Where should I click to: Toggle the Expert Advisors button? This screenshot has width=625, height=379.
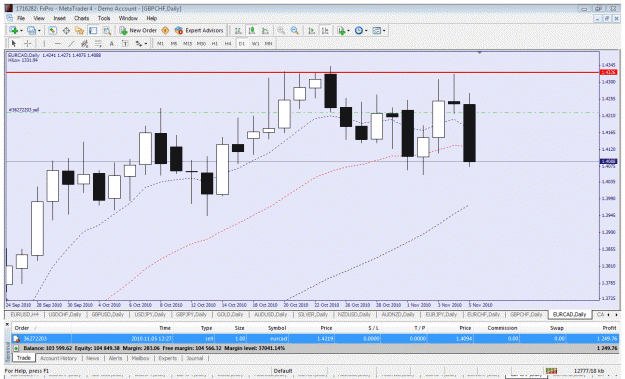point(199,31)
